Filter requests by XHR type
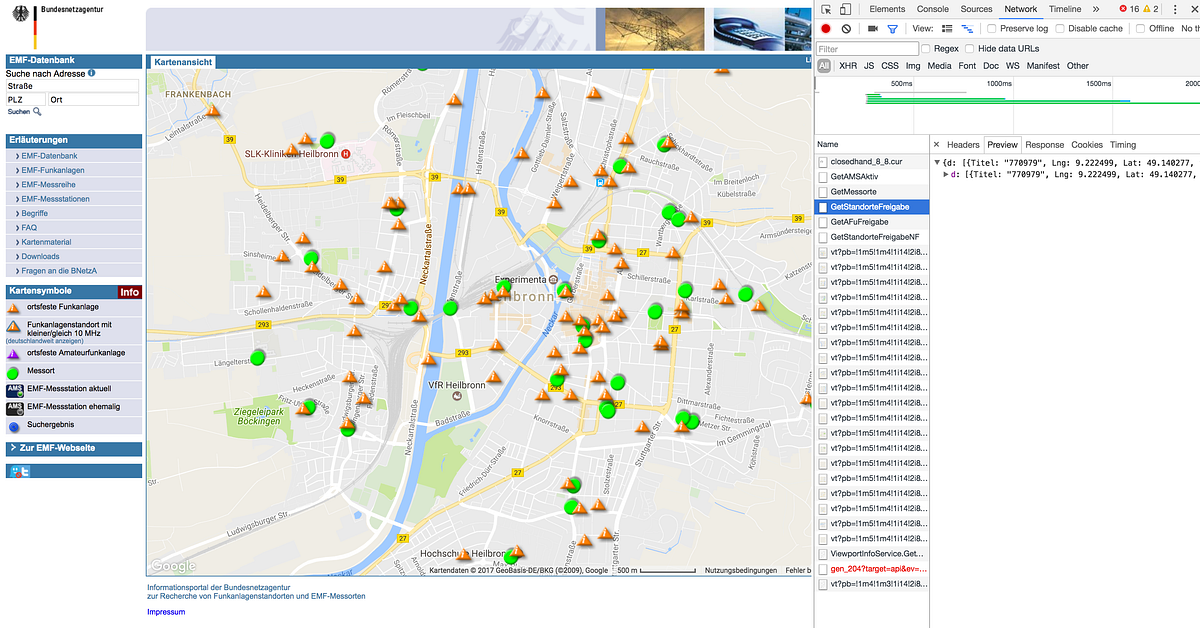The height and width of the screenshot is (628, 1200). point(848,66)
